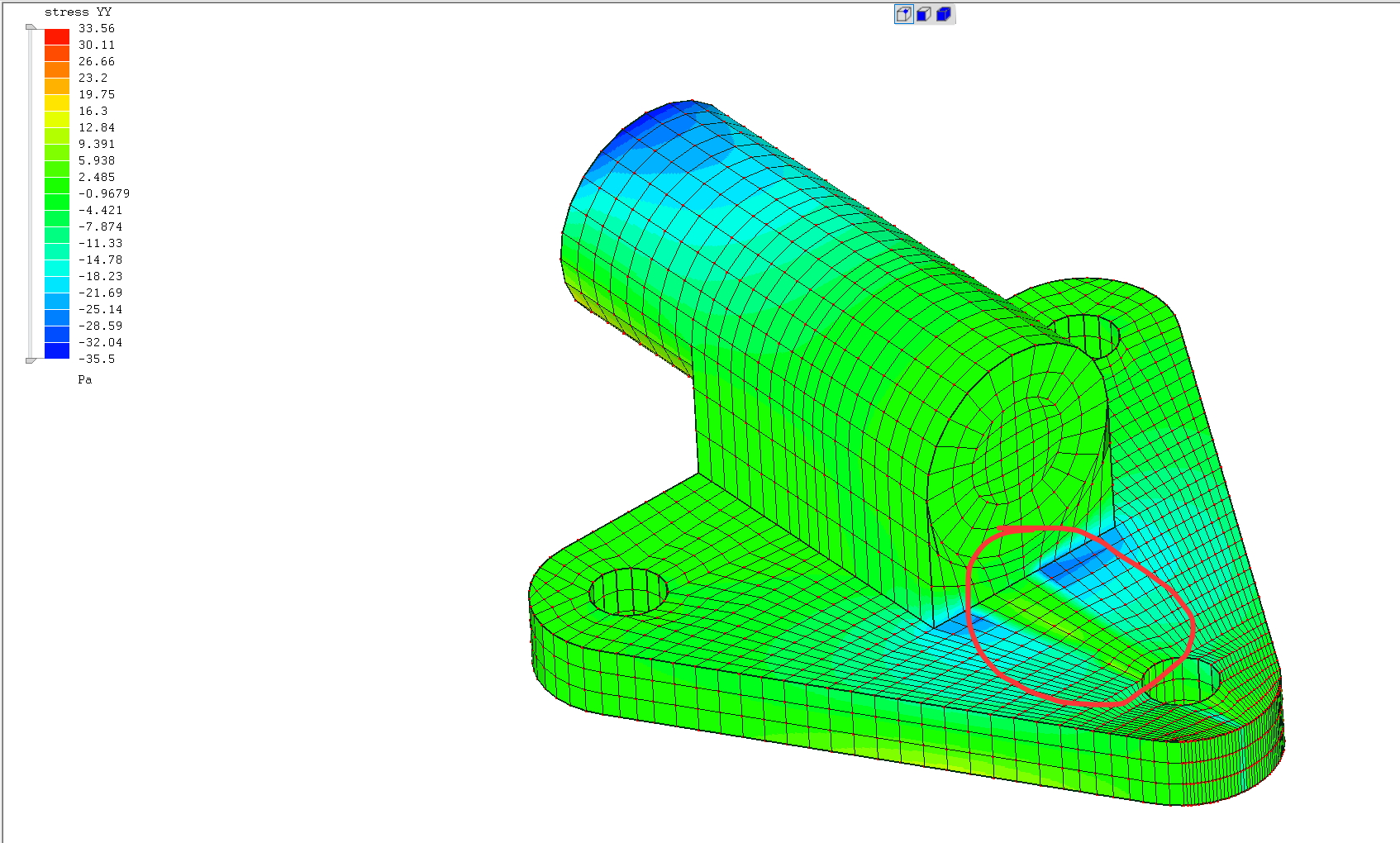The width and height of the screenshot is (1400, 843).
Task: Select the face selection cube icon
Action: [x=923, y=14]
